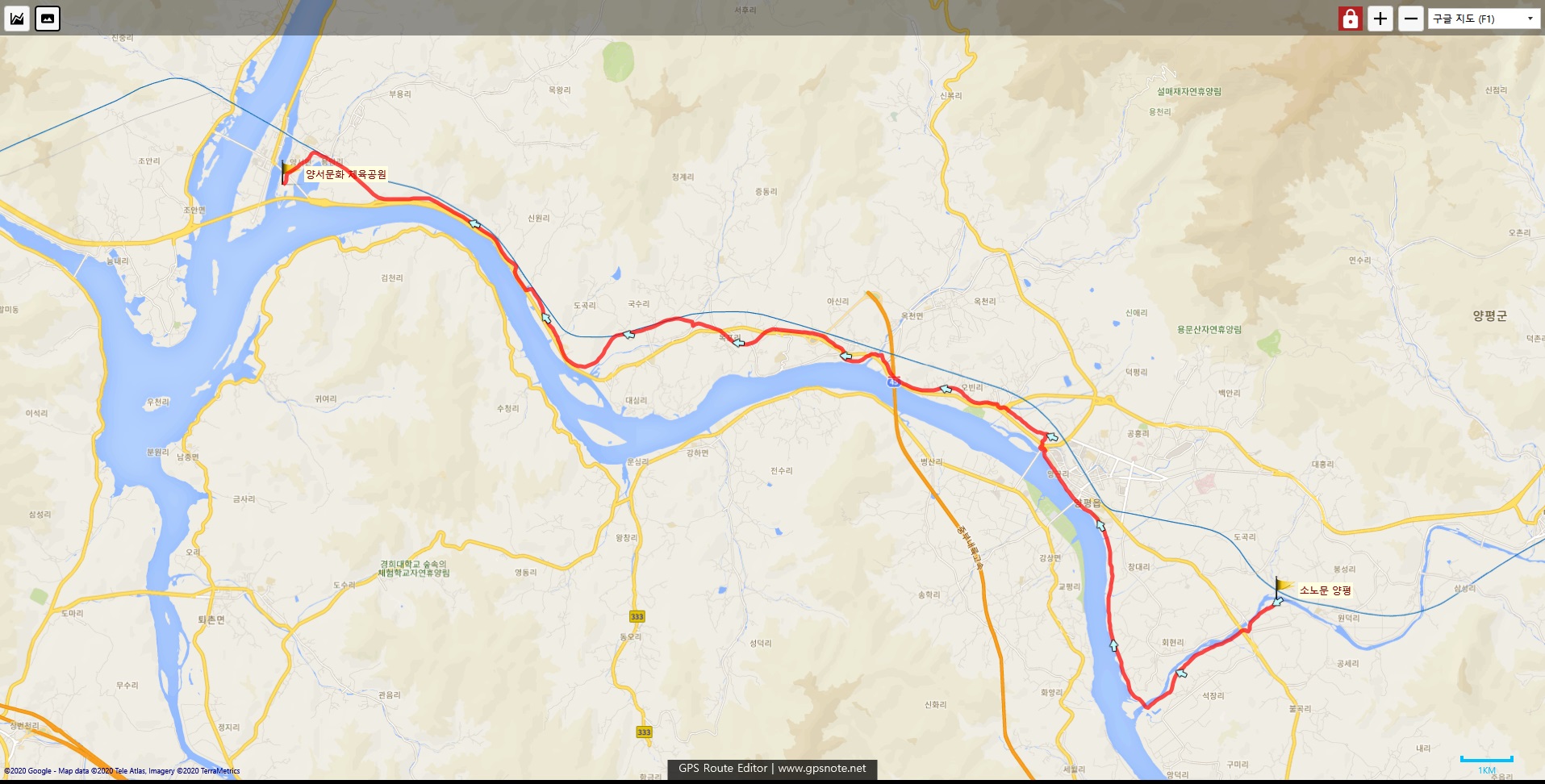Click the upper route 333 shield
The height and width of the screenshot is (784, 1545).
click(x=637, y=616)
